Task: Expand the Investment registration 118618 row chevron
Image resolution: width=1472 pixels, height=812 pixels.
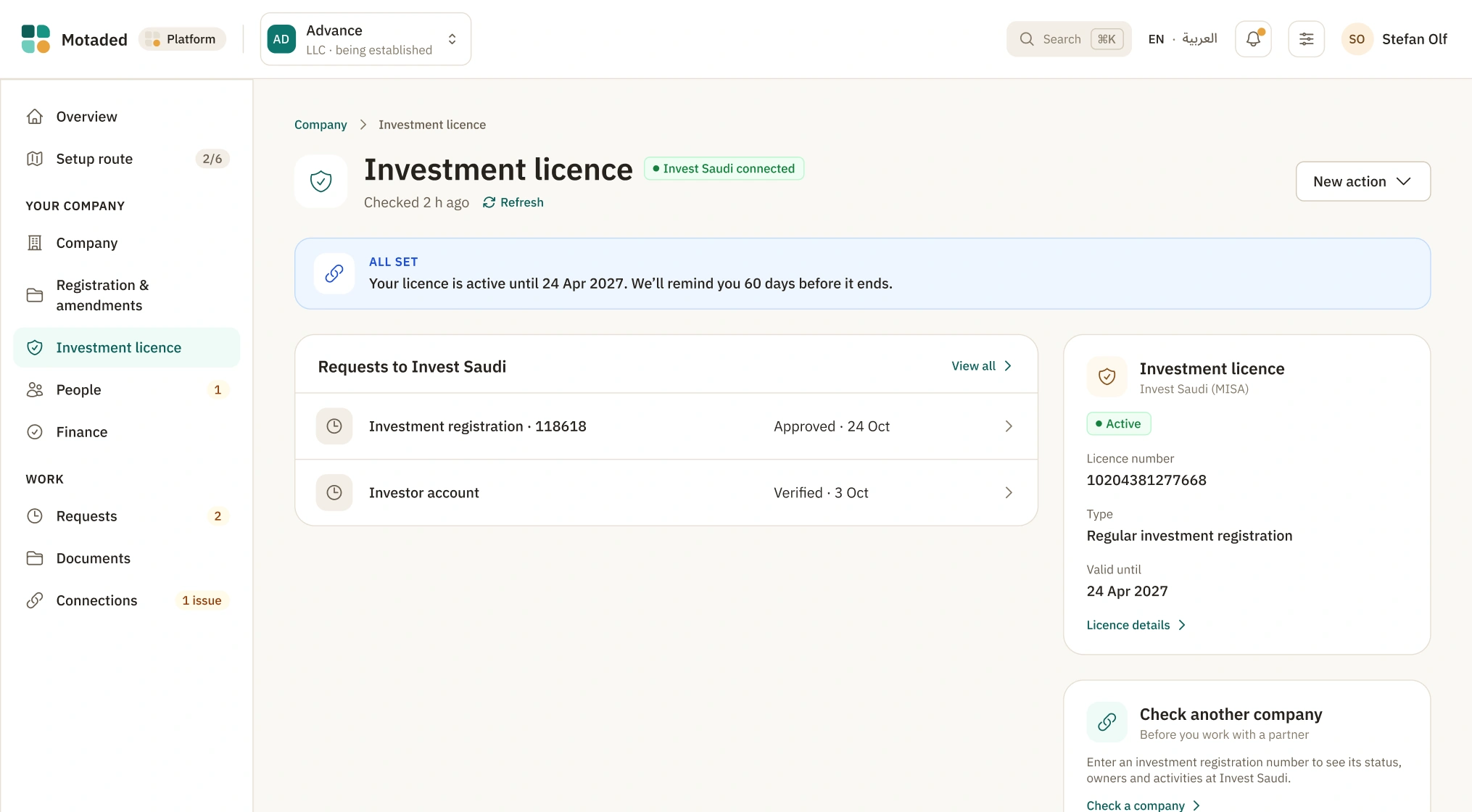Action: tap(1009, 426)
